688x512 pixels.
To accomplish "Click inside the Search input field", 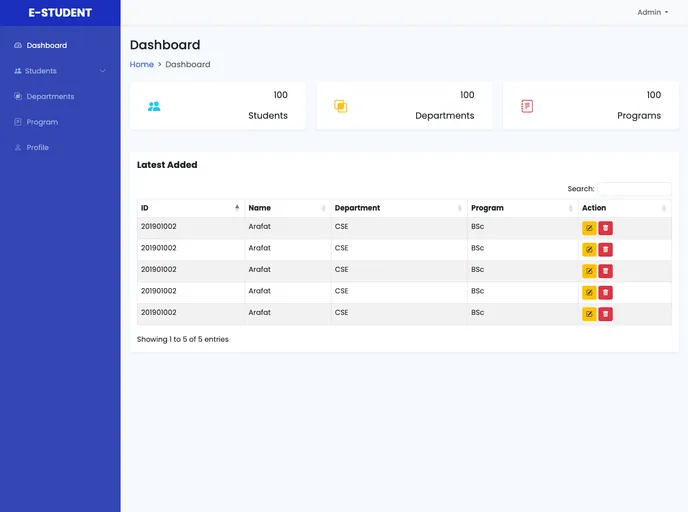I will point(634,189).
